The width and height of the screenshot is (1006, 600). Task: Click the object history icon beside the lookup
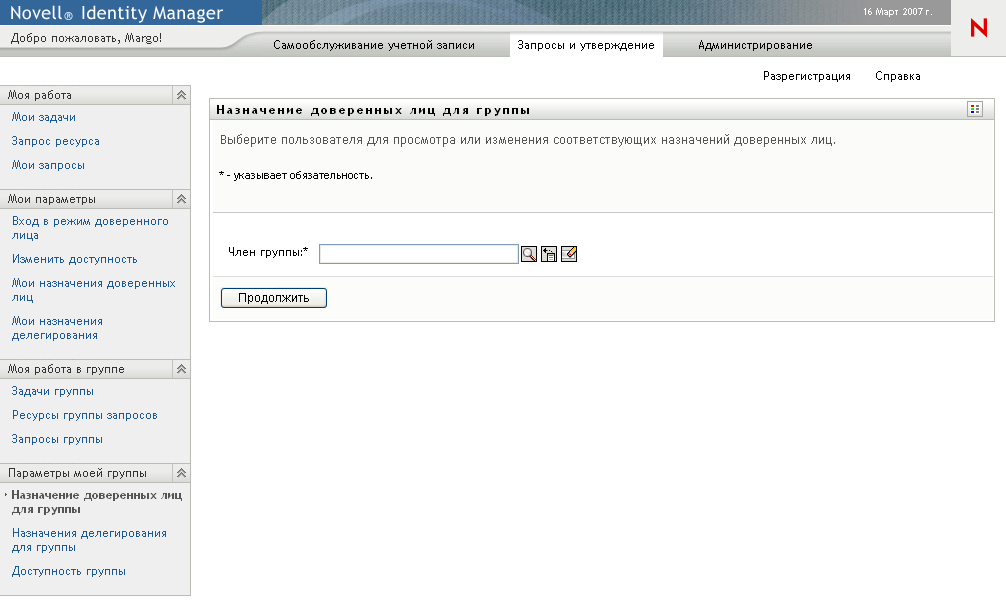pyautogui.click(x=549, y=253)
